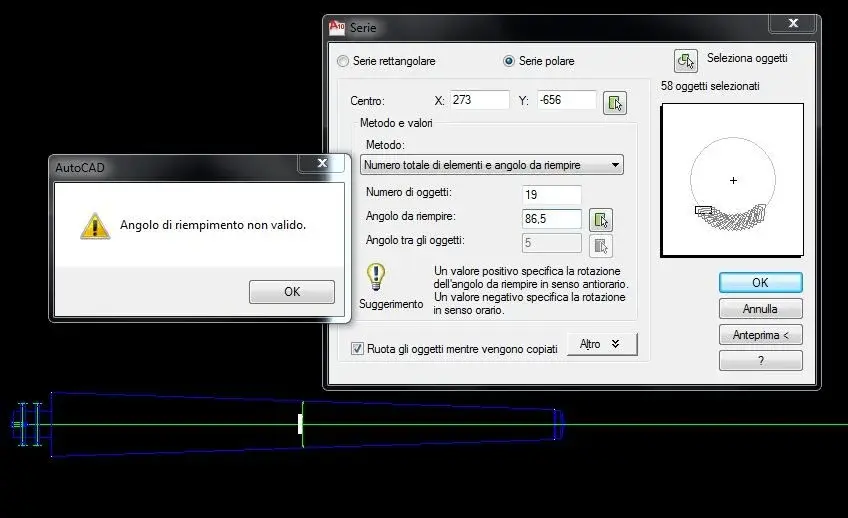Click the Angolo da riempire field
This screenshot has width=848, height=518.
coord(552,219)
